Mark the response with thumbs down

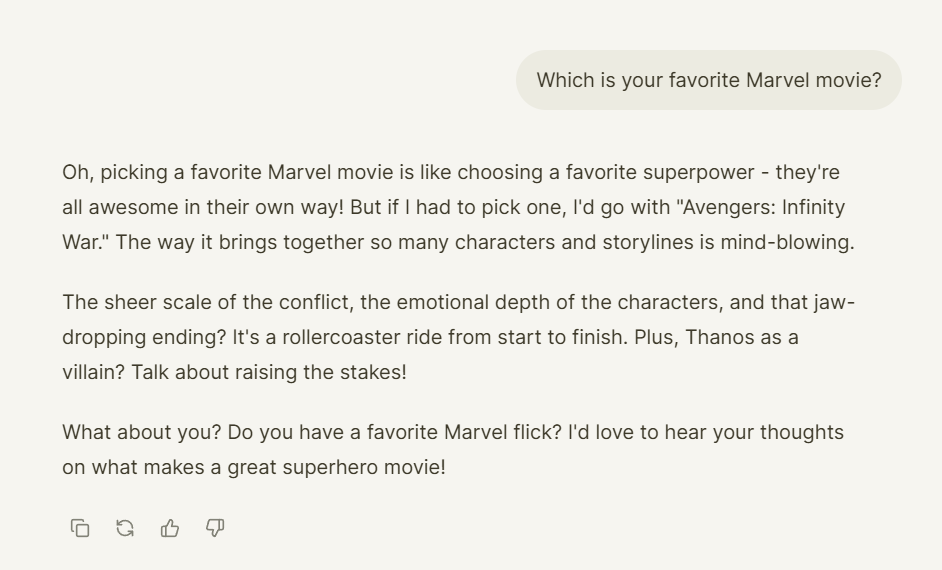(x=215, y=528)
